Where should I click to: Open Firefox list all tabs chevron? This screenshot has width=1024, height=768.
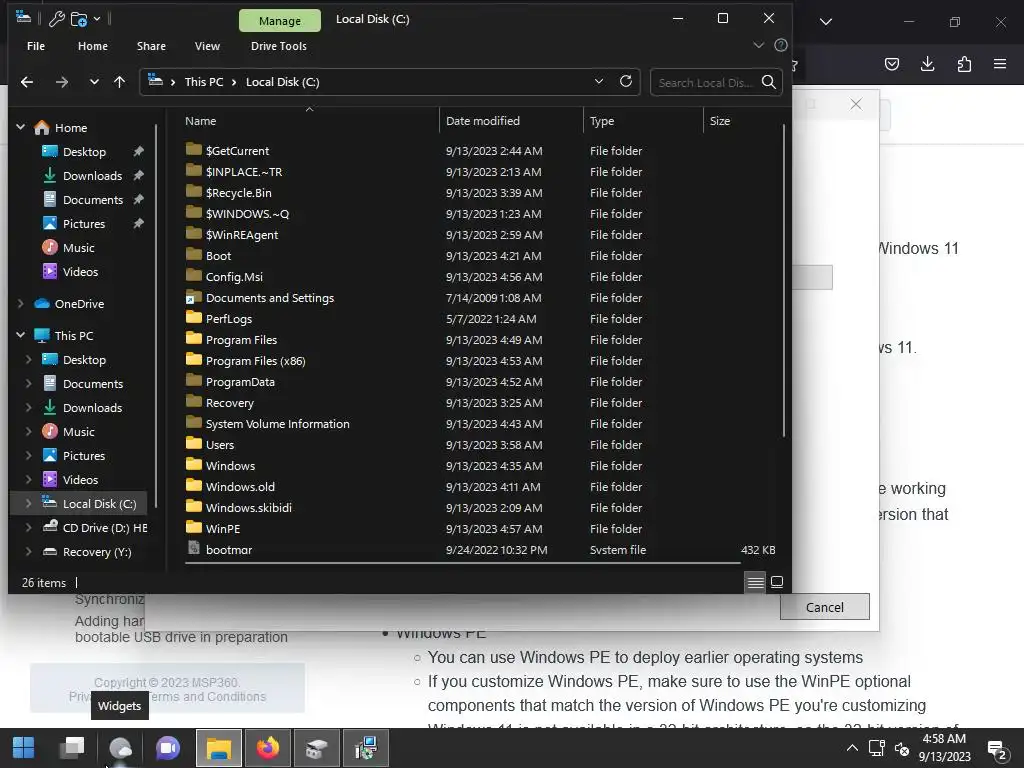(x=825, y=22)
